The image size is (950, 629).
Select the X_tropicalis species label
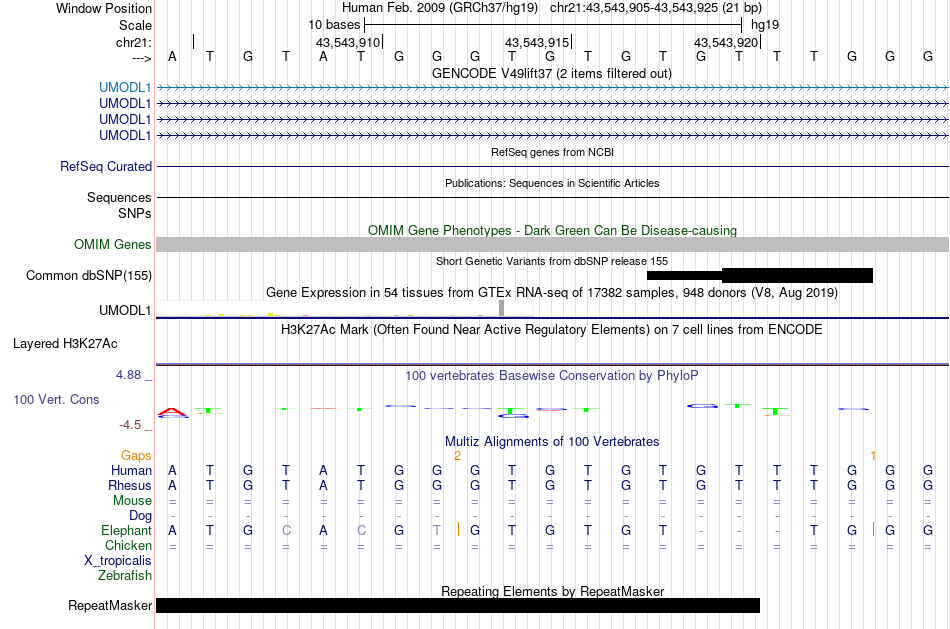click(118, 561)
